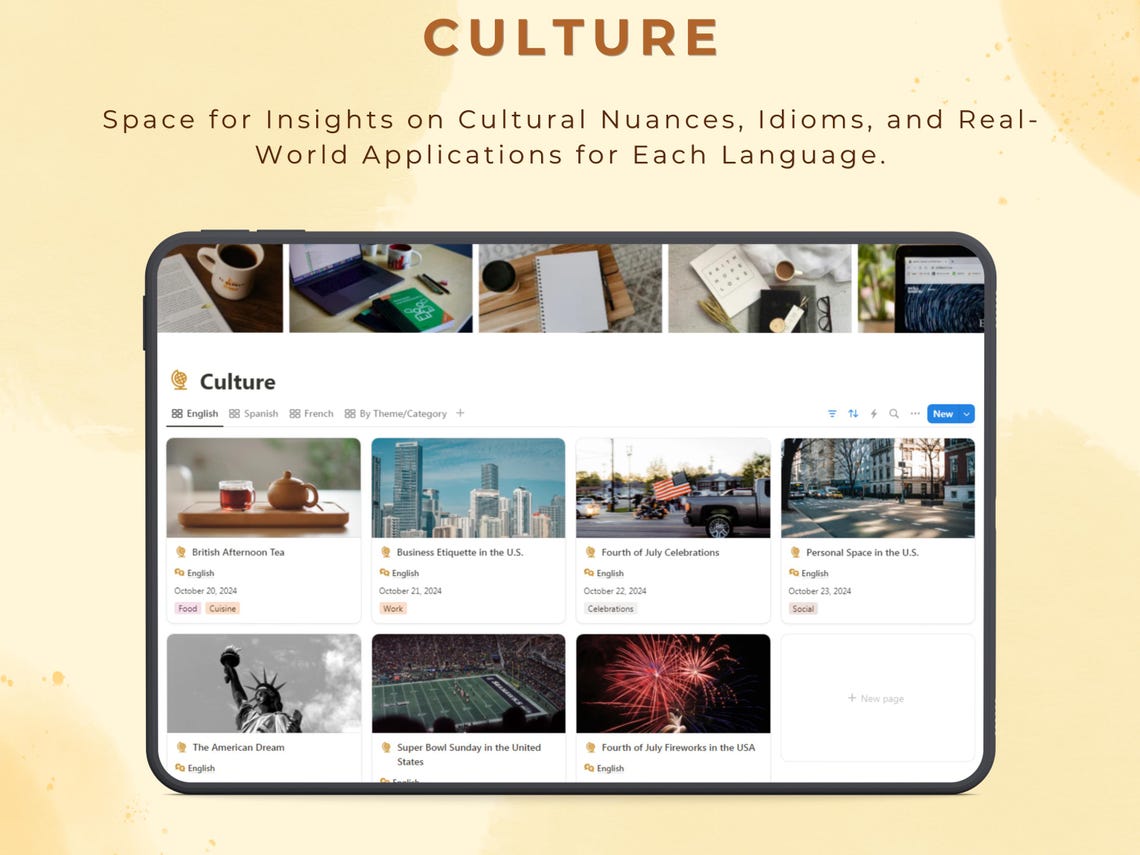Open the Personal Space street image
The width and height of the screenshot is (1140, 855).
click(878, 488)
